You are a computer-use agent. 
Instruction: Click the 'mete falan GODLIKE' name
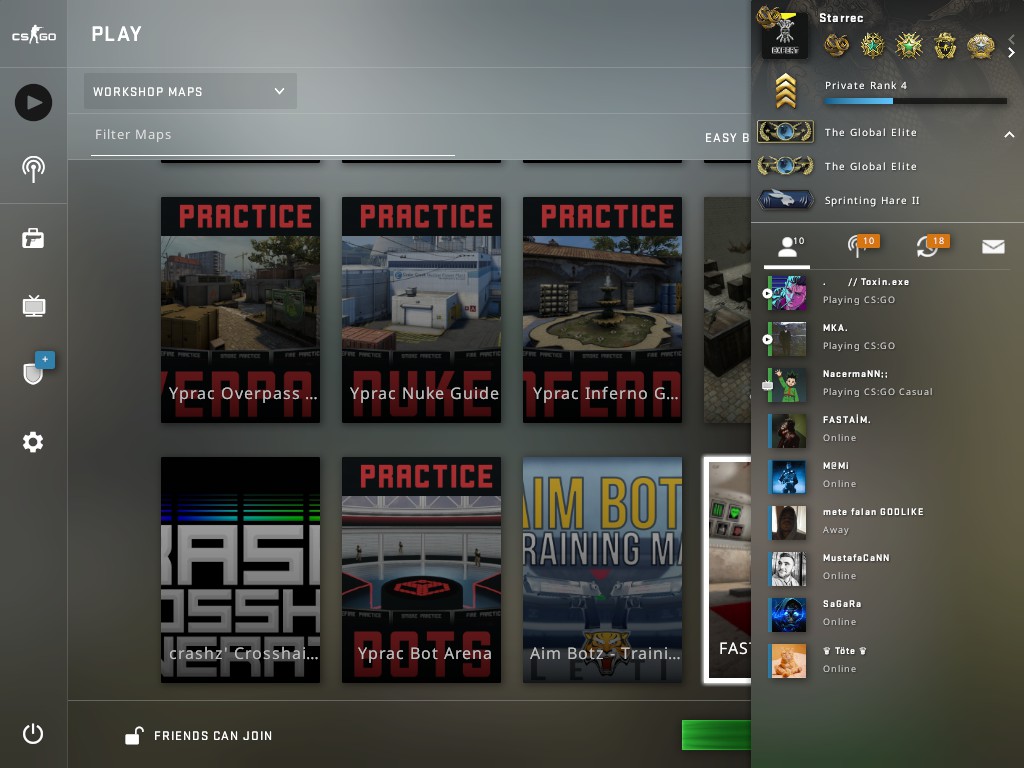[x=873, y=512]
